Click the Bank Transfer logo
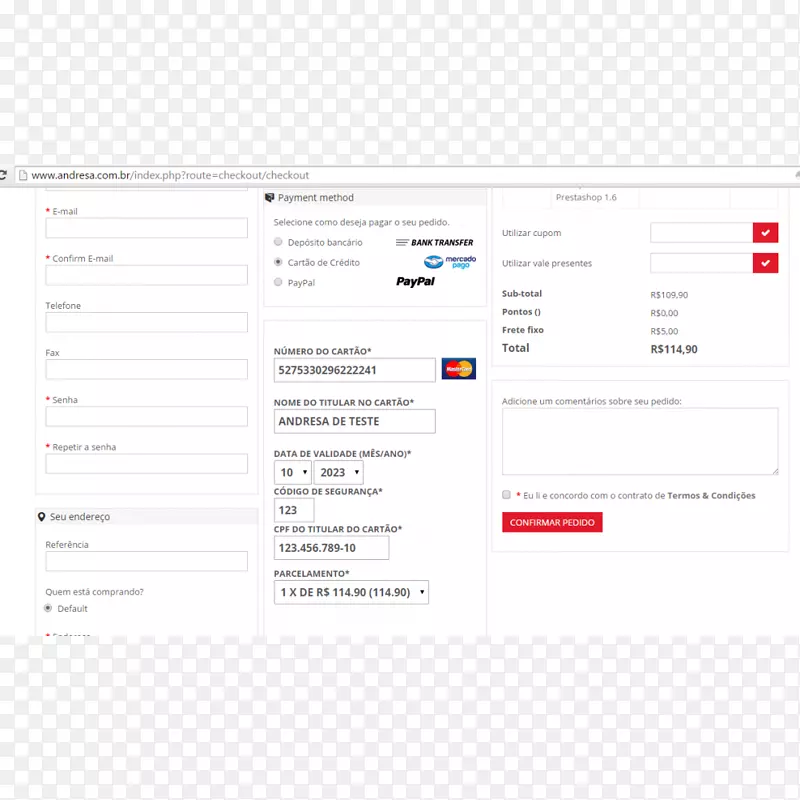 pos(434,242)
